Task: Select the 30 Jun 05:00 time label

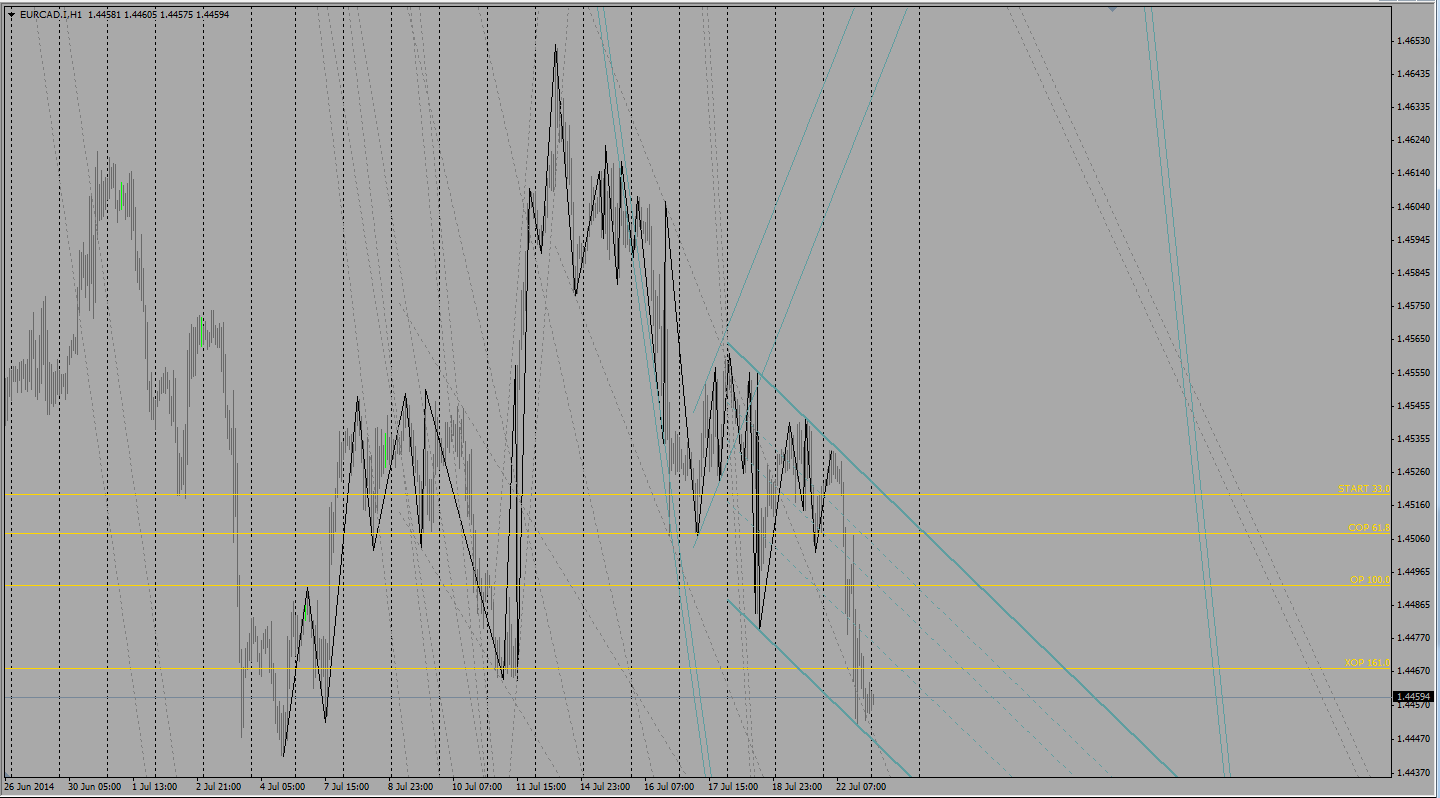Action: [94, 787]
